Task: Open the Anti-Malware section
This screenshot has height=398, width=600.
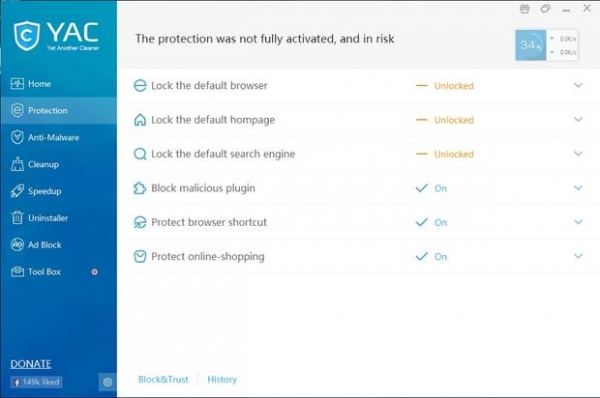Action: tap(59, 137)
